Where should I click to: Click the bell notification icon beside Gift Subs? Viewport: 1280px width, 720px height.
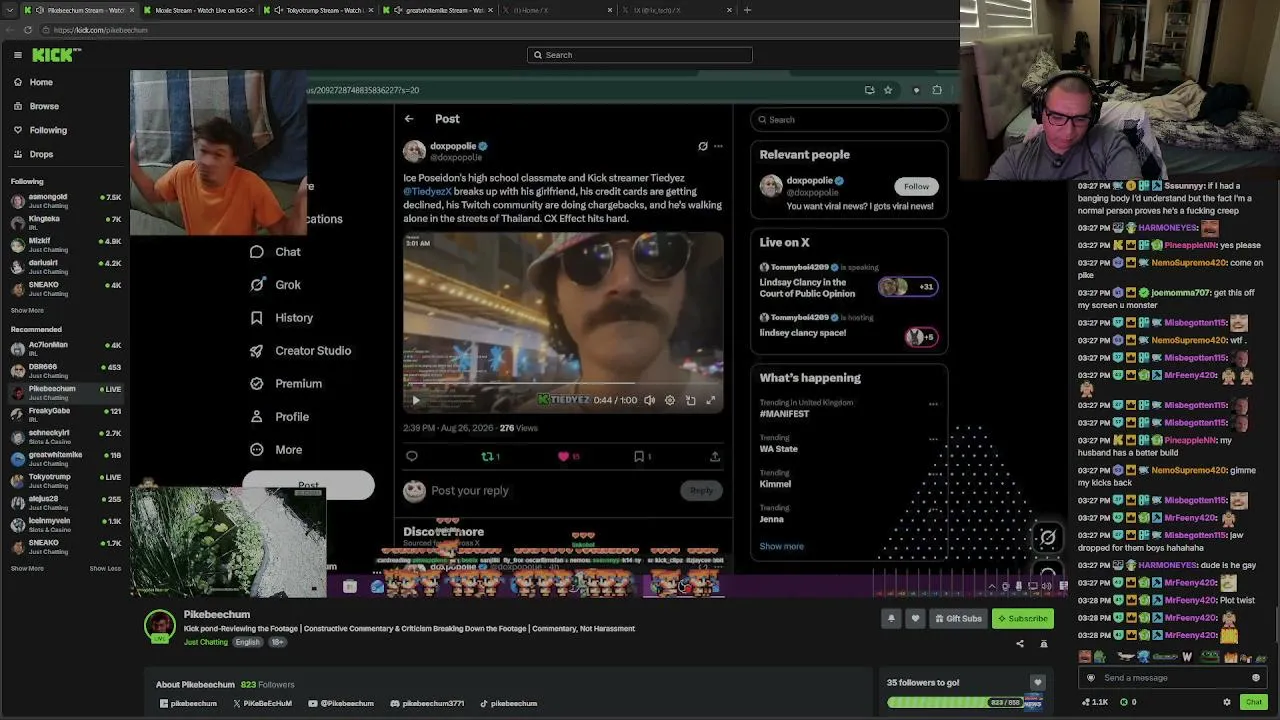[891, 618]
